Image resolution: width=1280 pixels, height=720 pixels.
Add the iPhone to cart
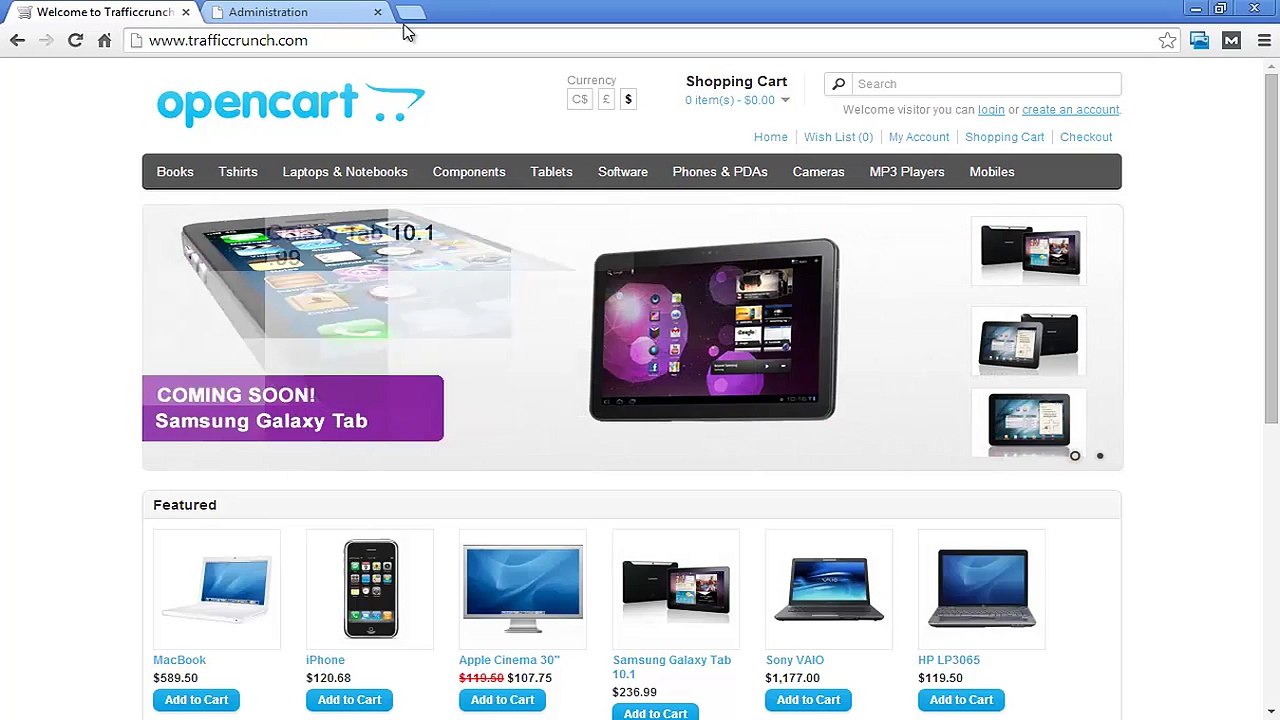[x=349, y=700]
